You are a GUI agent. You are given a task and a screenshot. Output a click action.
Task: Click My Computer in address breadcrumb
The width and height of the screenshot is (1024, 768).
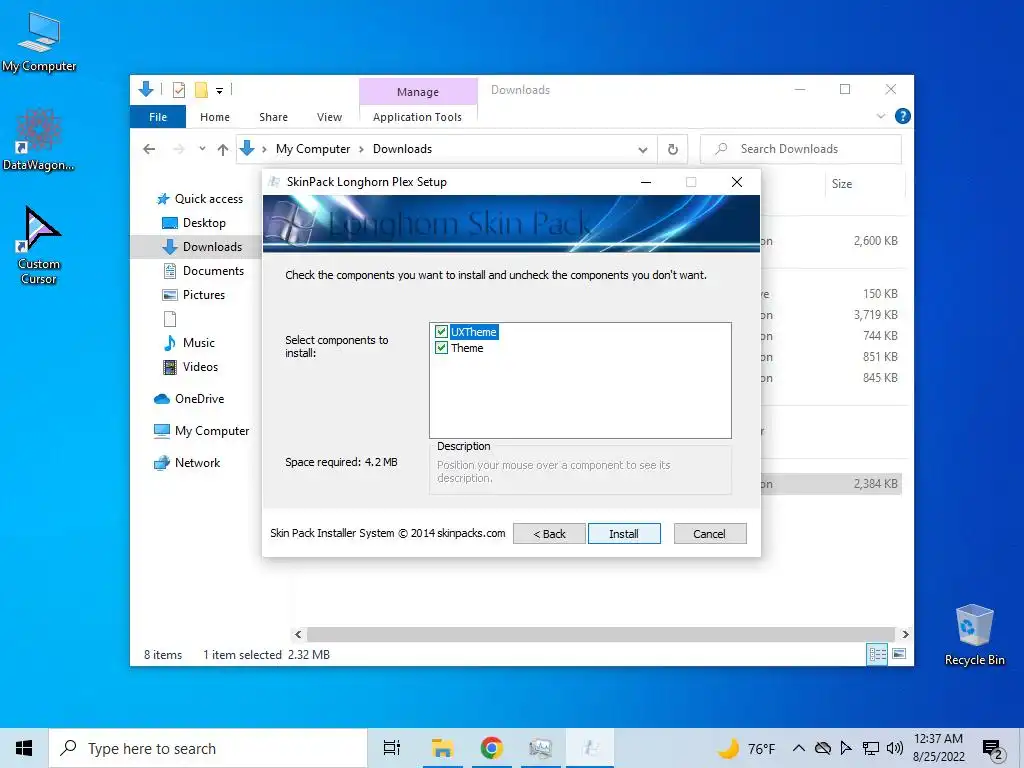click(313, 149)
